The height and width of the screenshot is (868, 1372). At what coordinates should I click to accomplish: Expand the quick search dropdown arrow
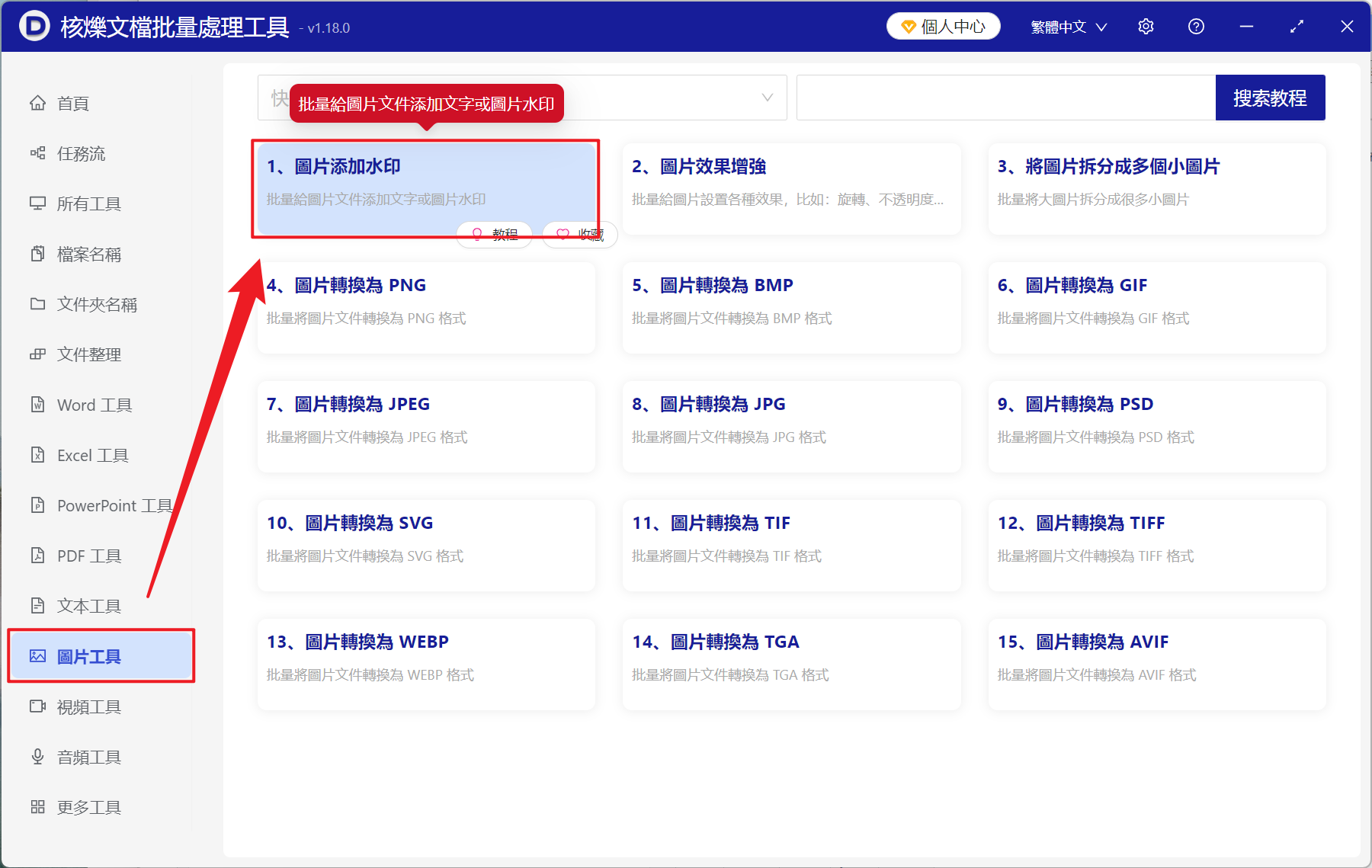point(766,98)
